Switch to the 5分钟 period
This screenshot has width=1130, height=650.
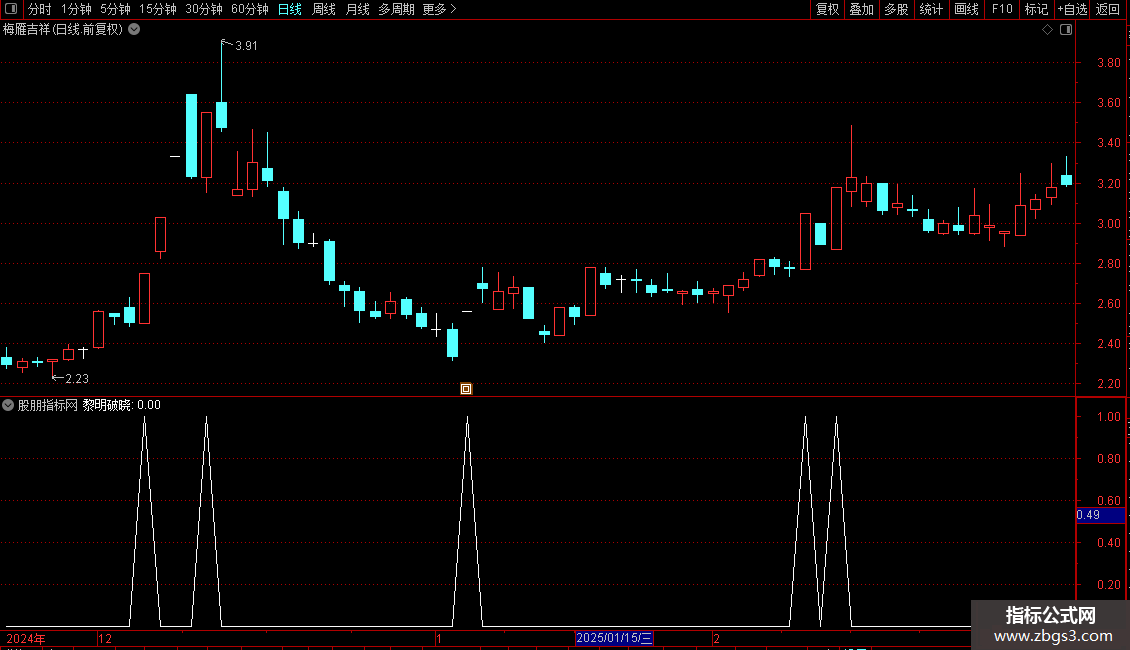click(x=115, y=9)
